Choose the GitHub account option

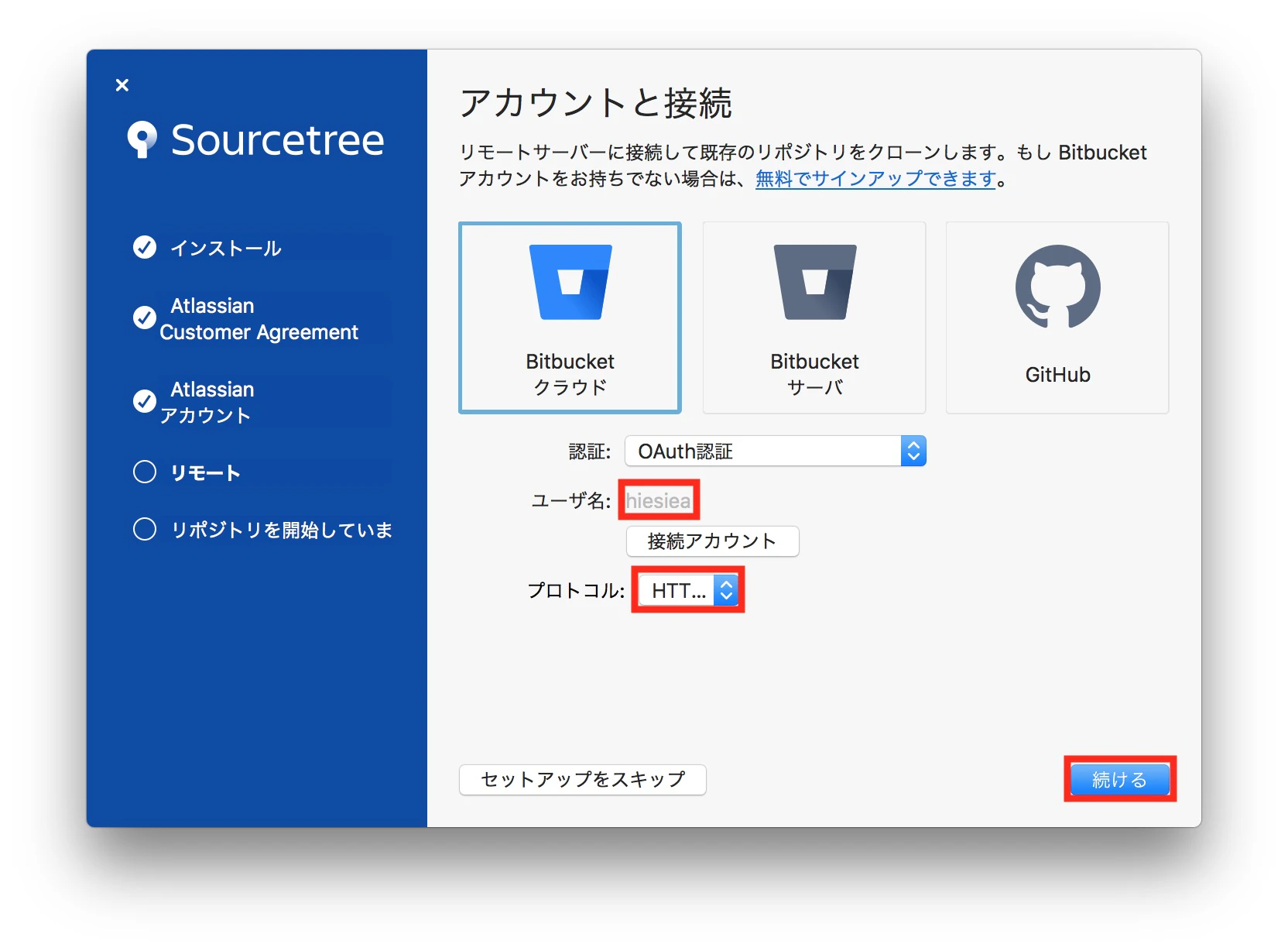click(1057, 318)
